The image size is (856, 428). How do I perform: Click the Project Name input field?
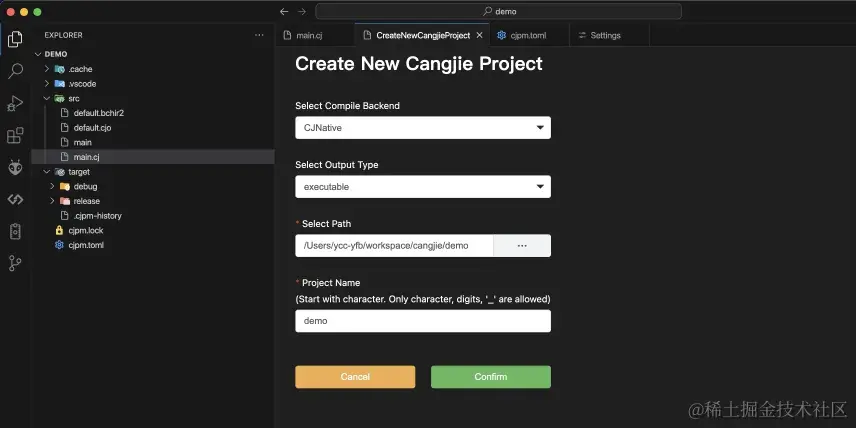pyautogui.click(x=423, y=321)
